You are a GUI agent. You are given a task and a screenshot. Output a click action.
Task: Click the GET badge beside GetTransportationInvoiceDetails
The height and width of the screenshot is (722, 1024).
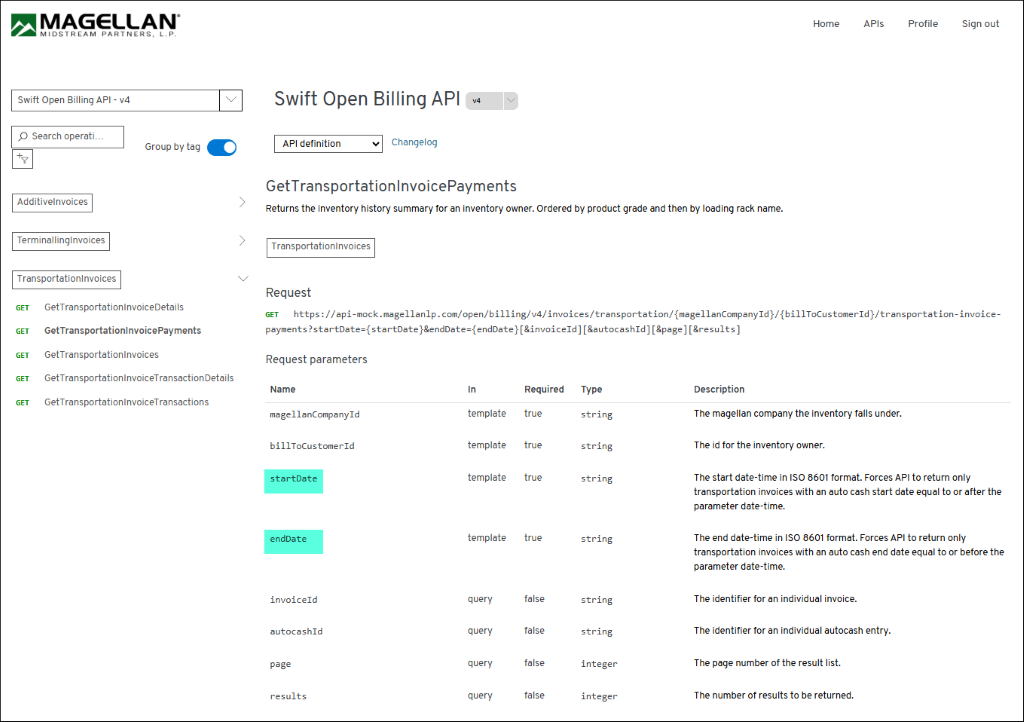point(23,307)
